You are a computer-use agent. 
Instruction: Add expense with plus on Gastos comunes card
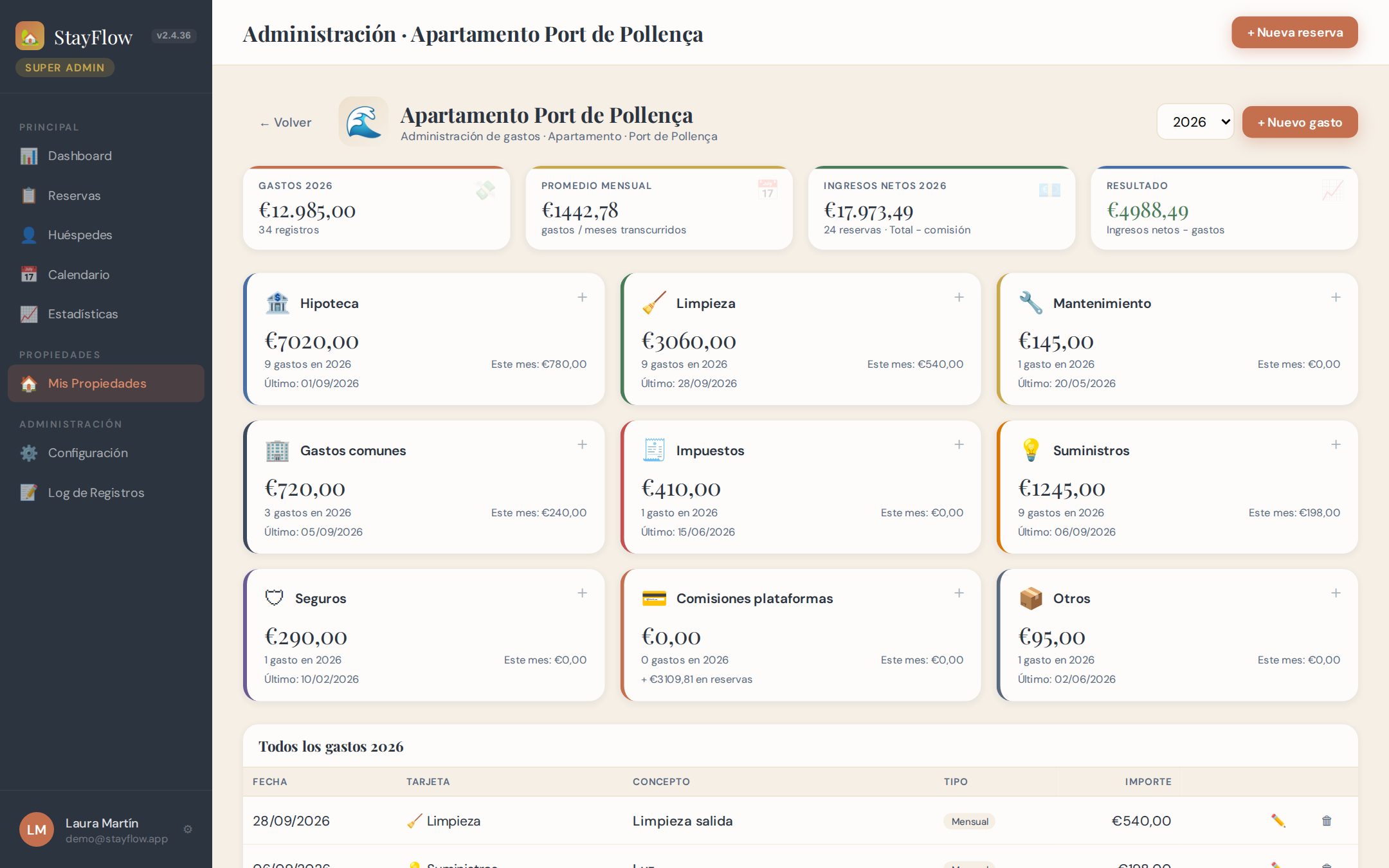click(582, 444)
